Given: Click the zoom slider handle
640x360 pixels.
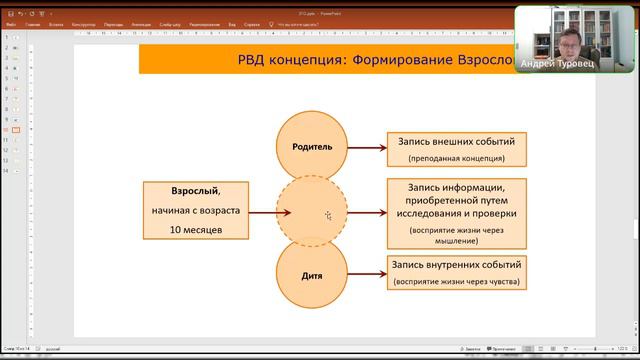Looking at the screenshot, I should pyautogui.click(x=595, y=349).
